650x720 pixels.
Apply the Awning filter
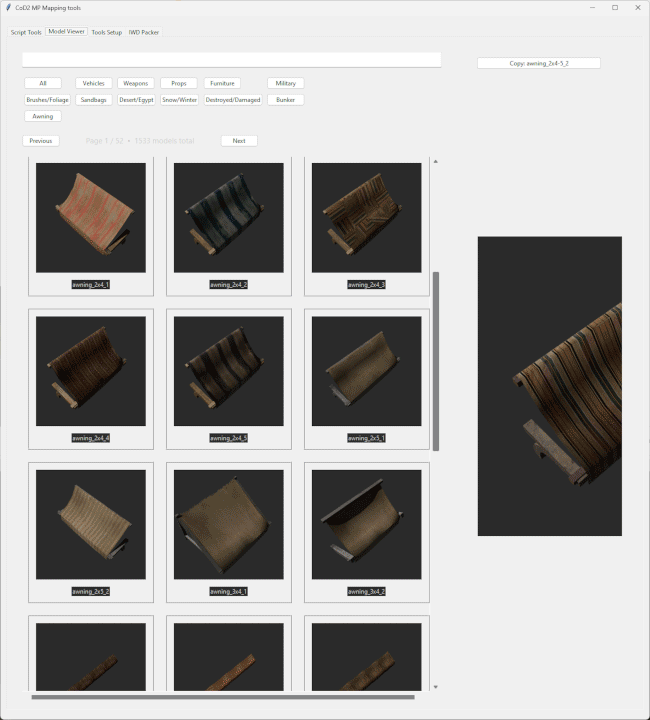tap(43, 116)
